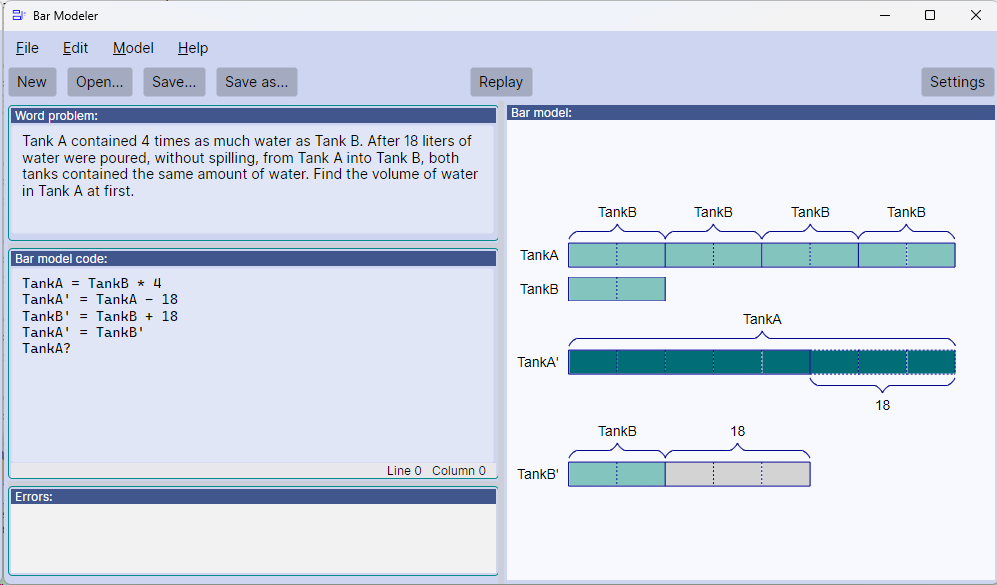Click the first teal TankA bar segment
This screenshot has width=997, height=585.
[615, 254]
